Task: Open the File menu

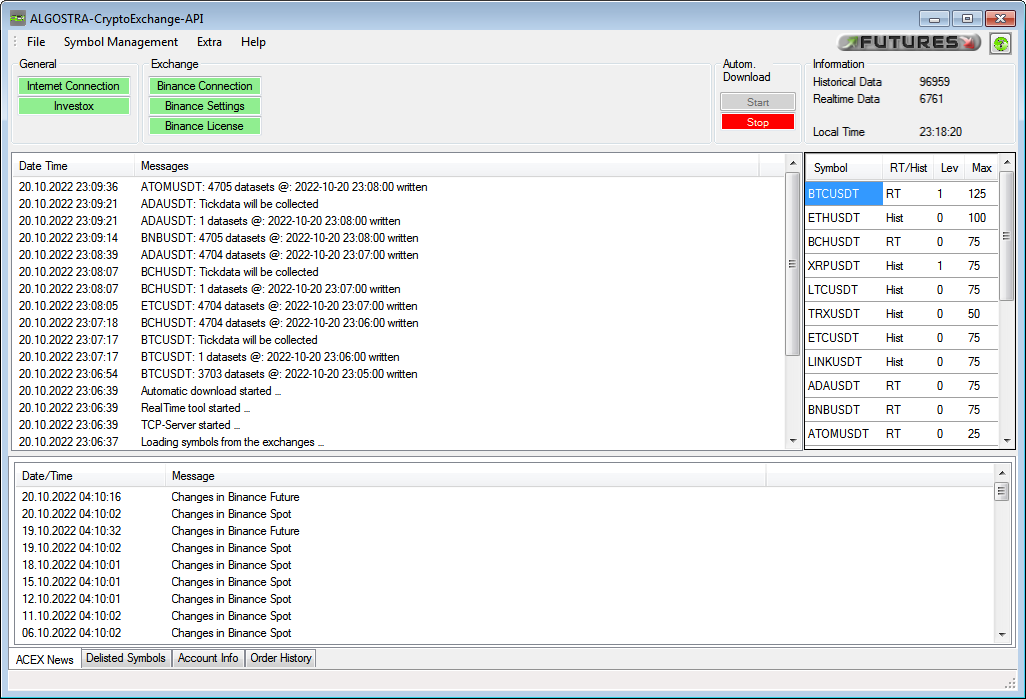Action: [36, 42]
